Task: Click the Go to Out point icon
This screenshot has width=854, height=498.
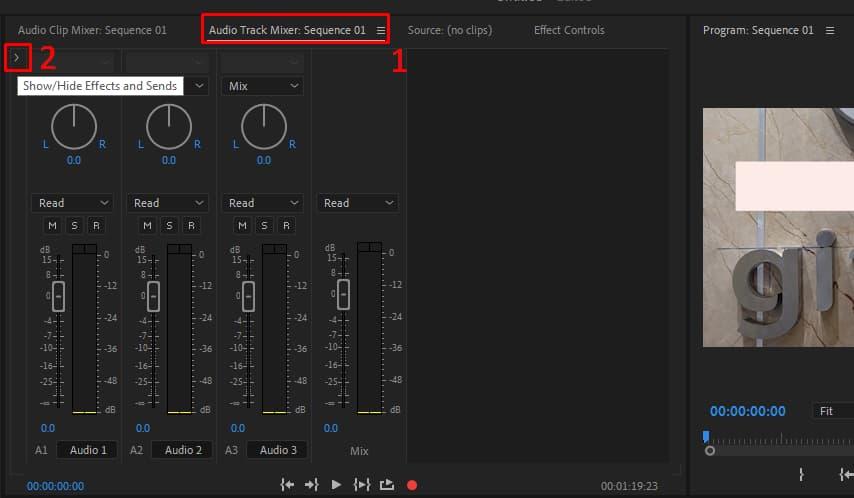Action: (x=312, y=485)
